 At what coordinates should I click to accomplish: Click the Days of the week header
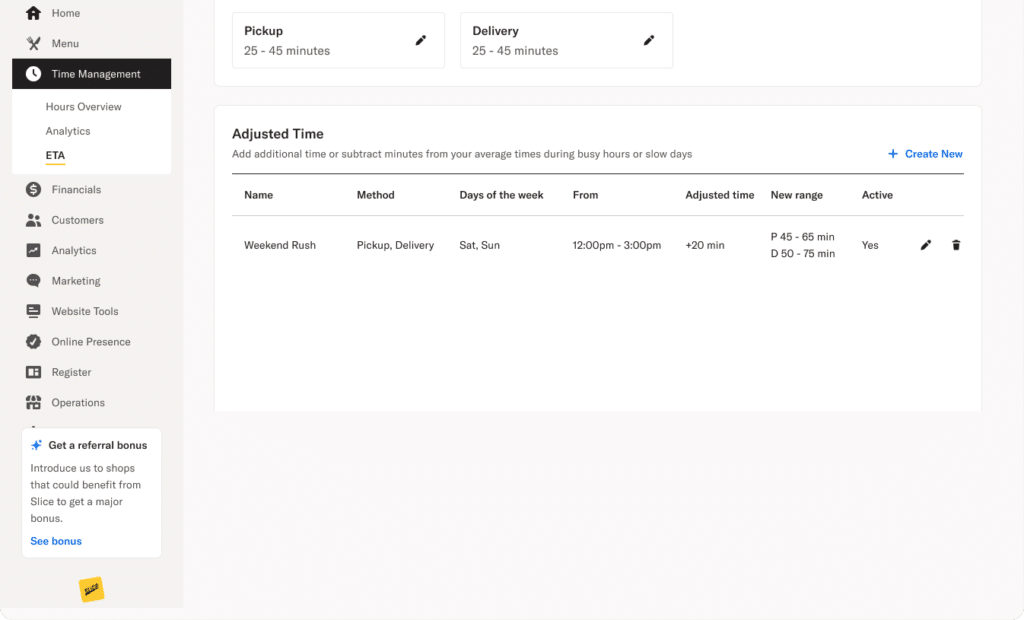click(501, 195)
